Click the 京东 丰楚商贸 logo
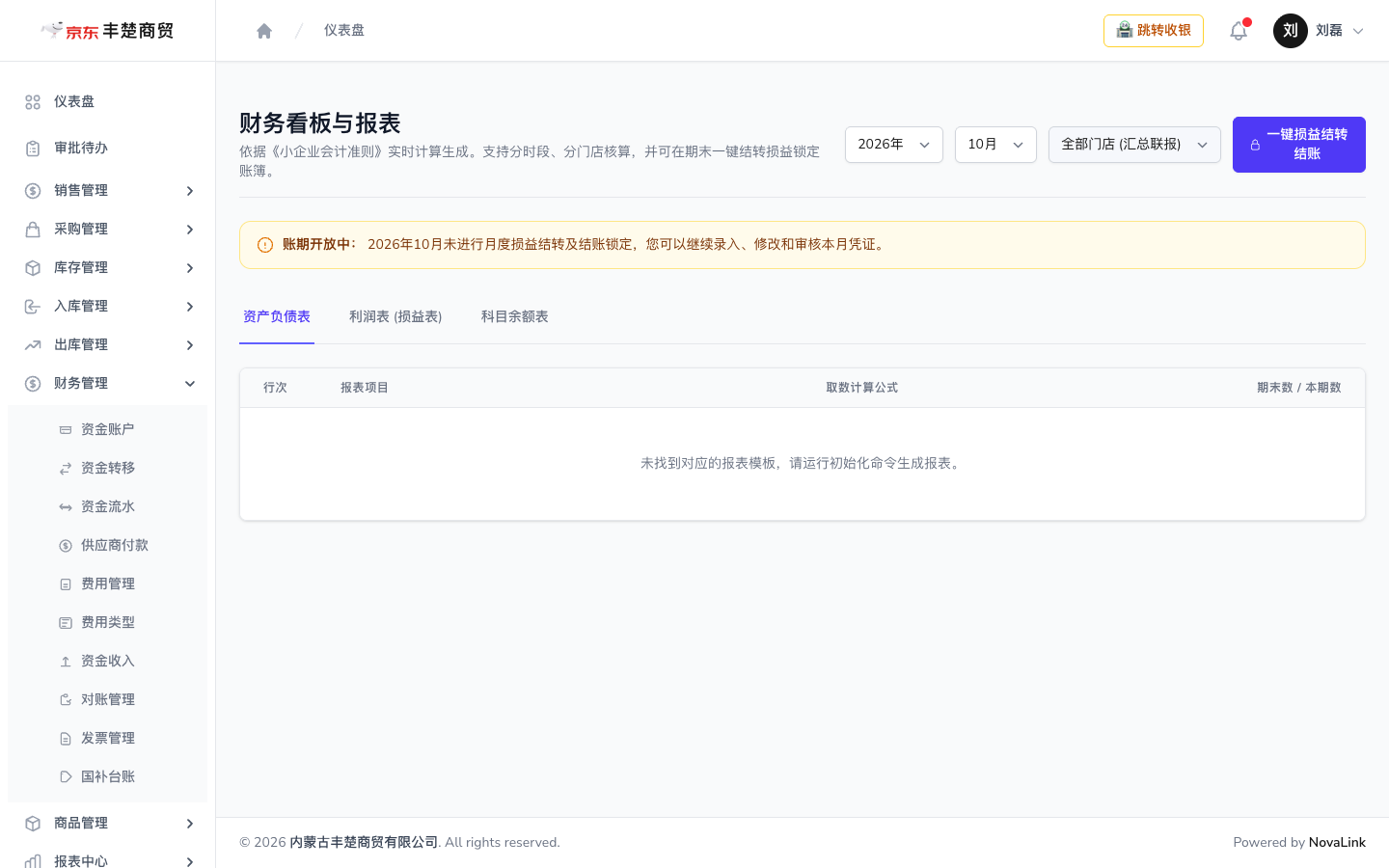Screen dimensions: 1389x868 coord(107,31)
